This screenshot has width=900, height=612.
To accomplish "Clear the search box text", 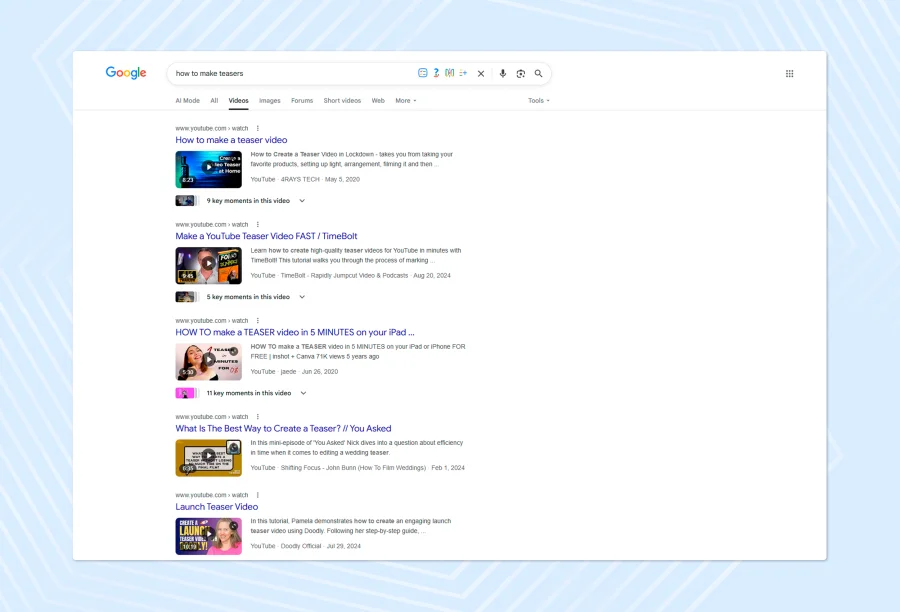I will 481,74.
